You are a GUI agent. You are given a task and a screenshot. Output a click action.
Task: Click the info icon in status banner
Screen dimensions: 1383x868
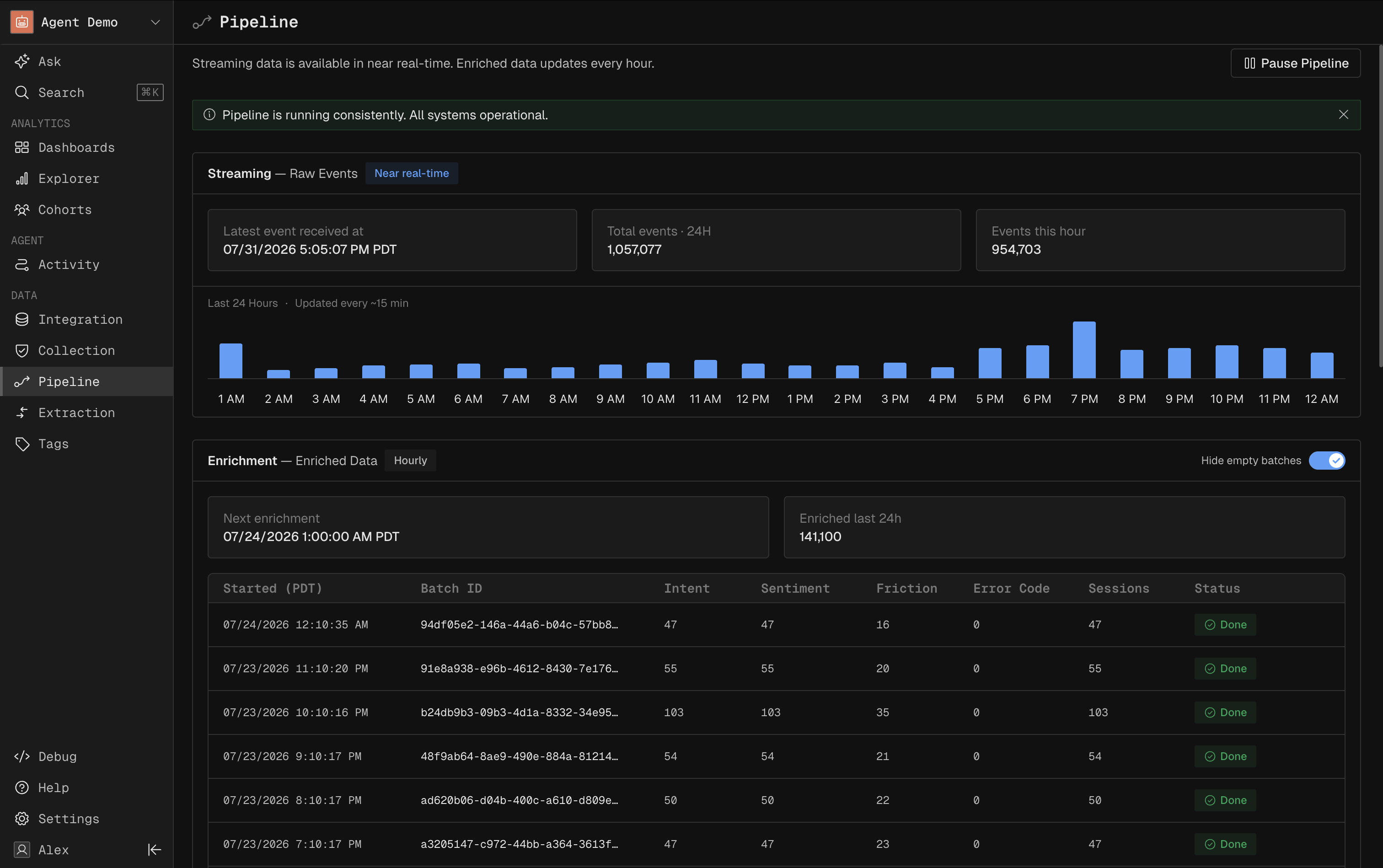tap(209, 115)
